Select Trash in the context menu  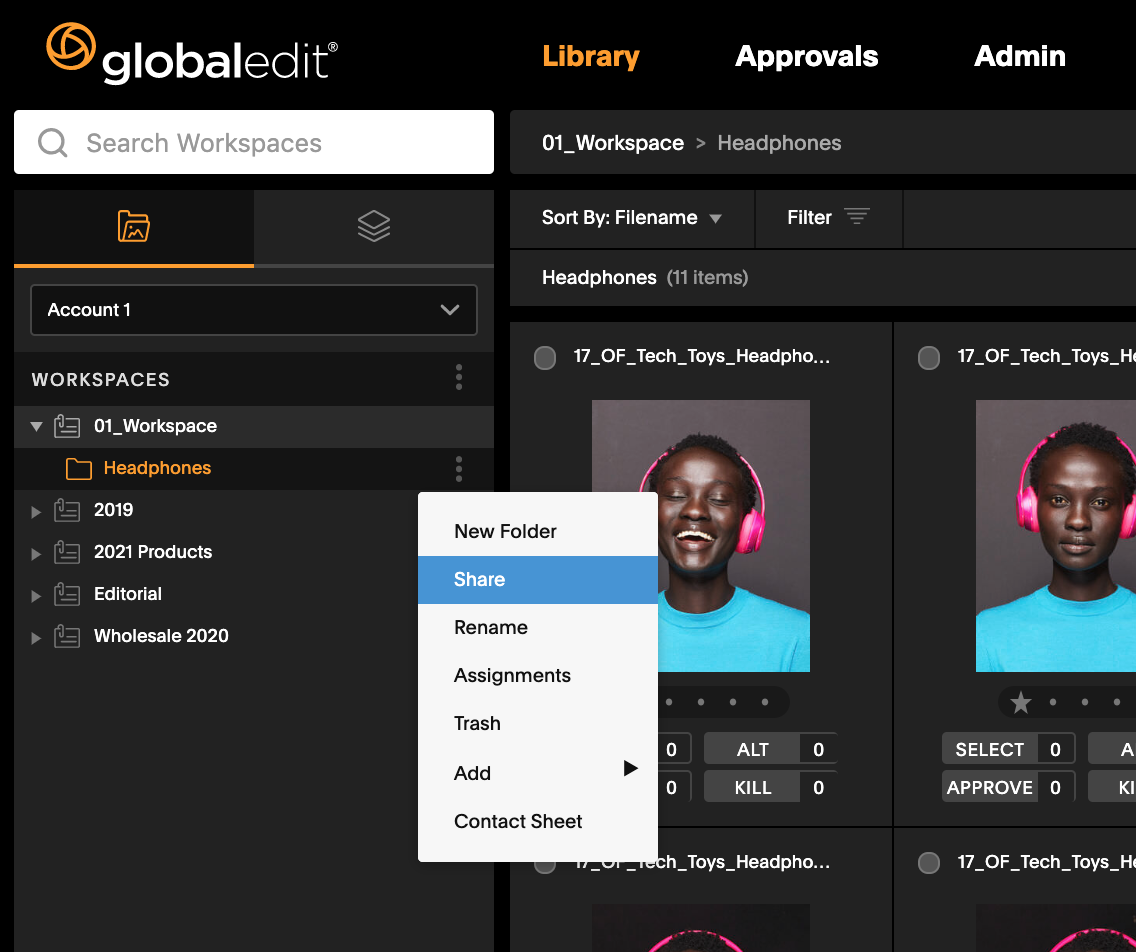538,723
